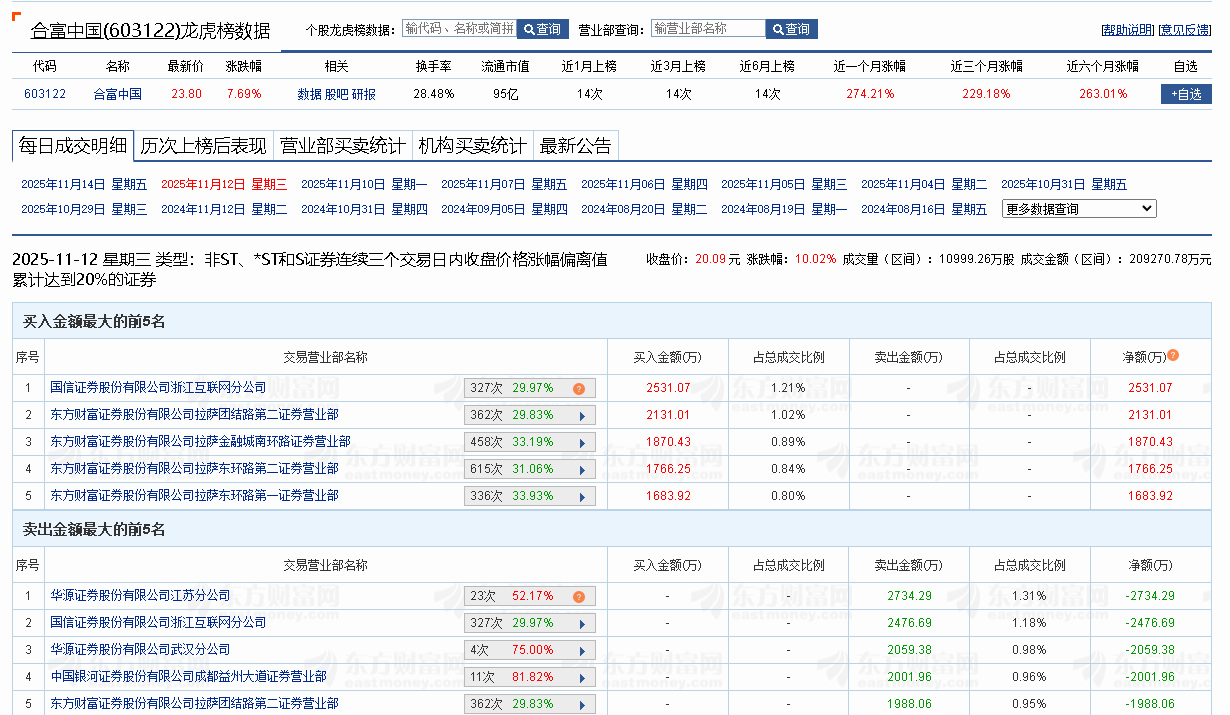
Task: Open the 研报 related link
Action: (364, 94)
